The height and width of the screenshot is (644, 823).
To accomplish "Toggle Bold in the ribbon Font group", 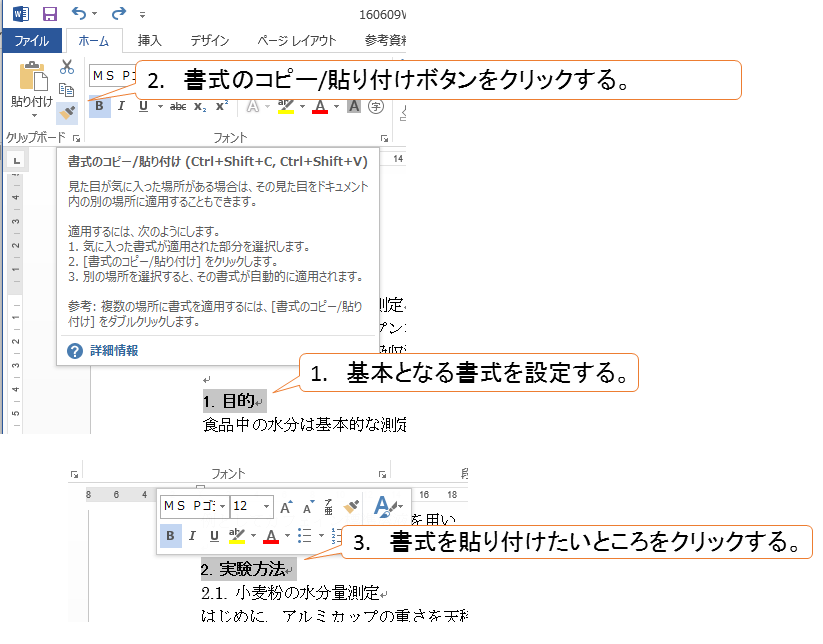I will point(99,106).
